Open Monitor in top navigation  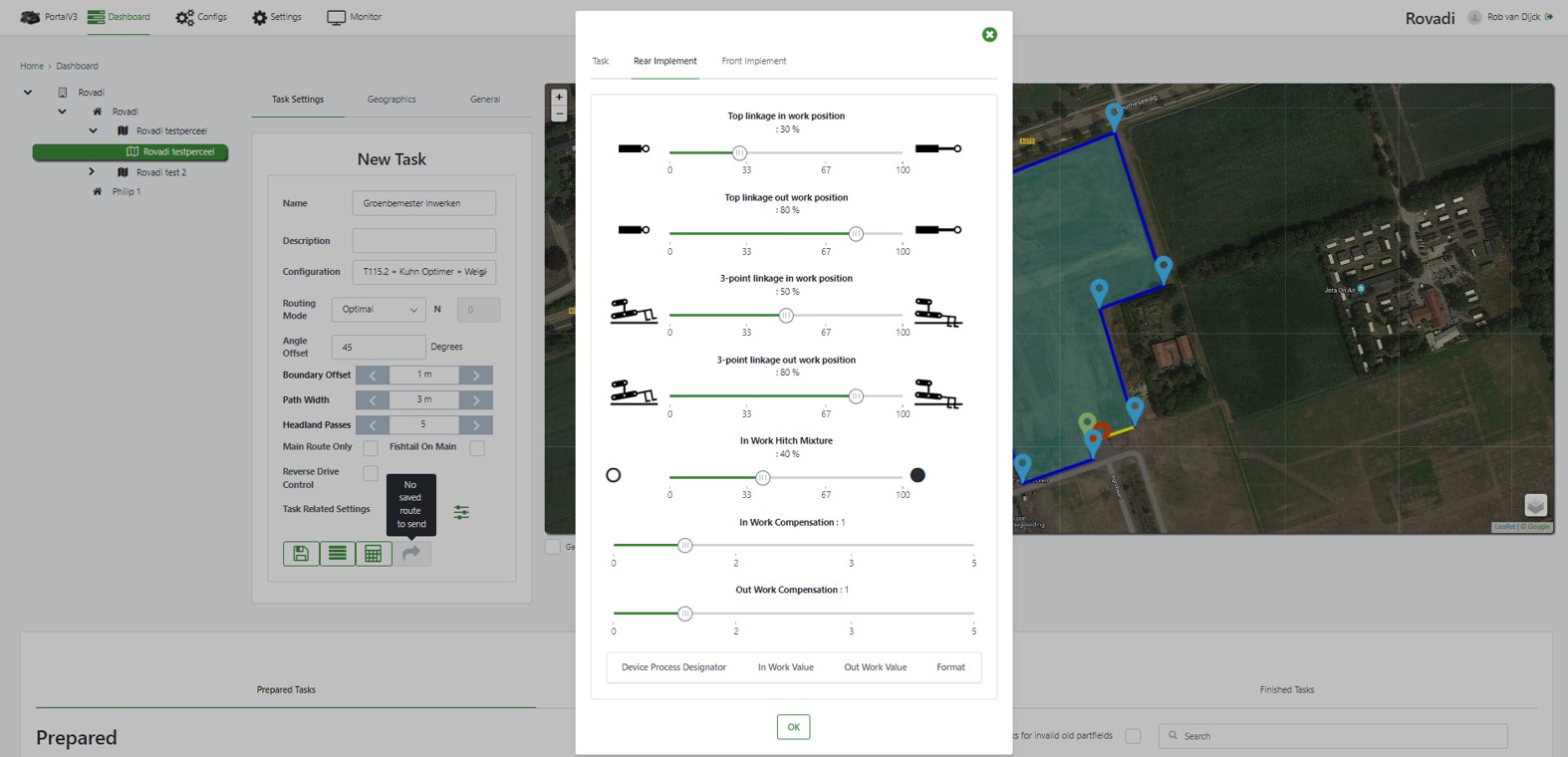pos(355,17)
